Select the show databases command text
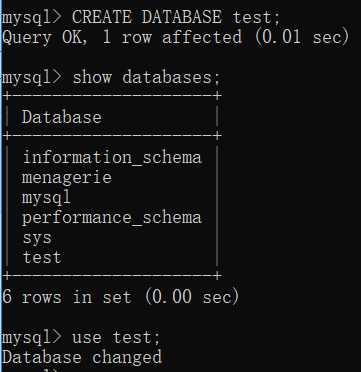 (x=146, y=78)
